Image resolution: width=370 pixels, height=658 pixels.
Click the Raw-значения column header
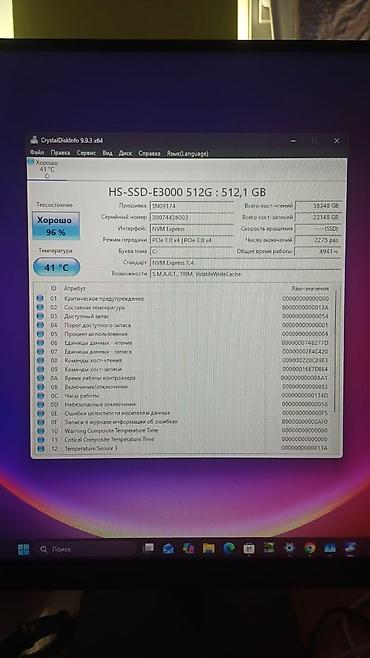[310, 288]
